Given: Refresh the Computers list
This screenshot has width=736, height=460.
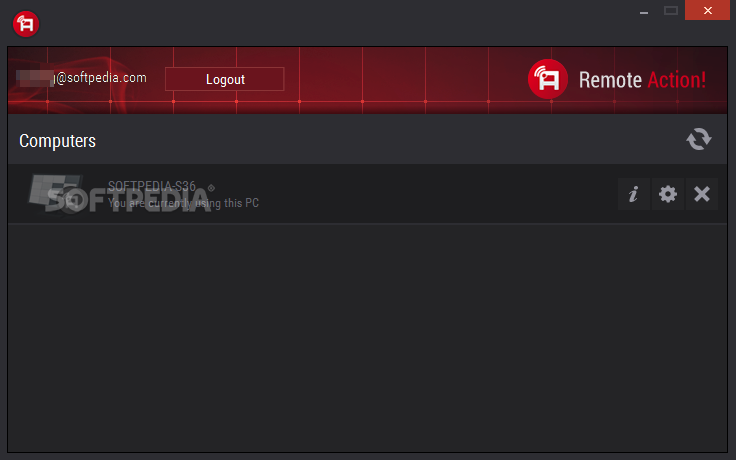Looking at the screenshot, I should click(698, 139).
